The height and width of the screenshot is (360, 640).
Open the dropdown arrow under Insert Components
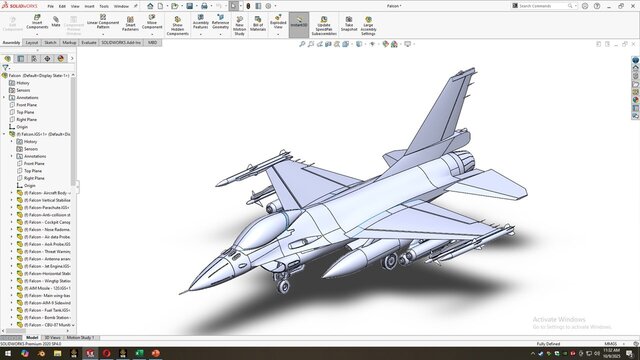pyautogui.click(x=37, y=34)
